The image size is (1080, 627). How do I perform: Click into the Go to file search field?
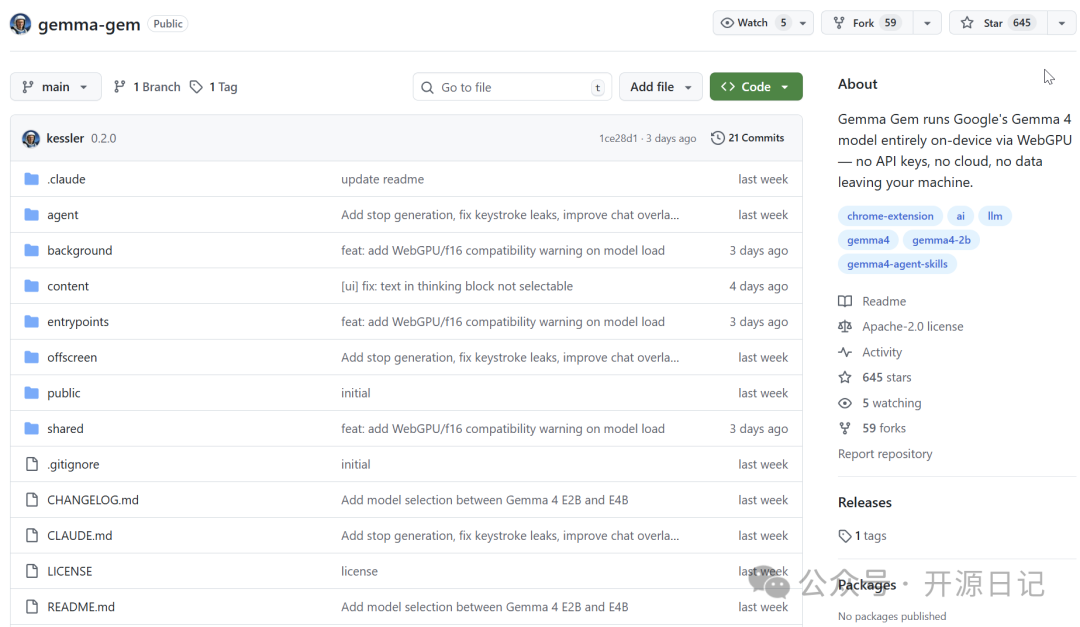point(512,88)
